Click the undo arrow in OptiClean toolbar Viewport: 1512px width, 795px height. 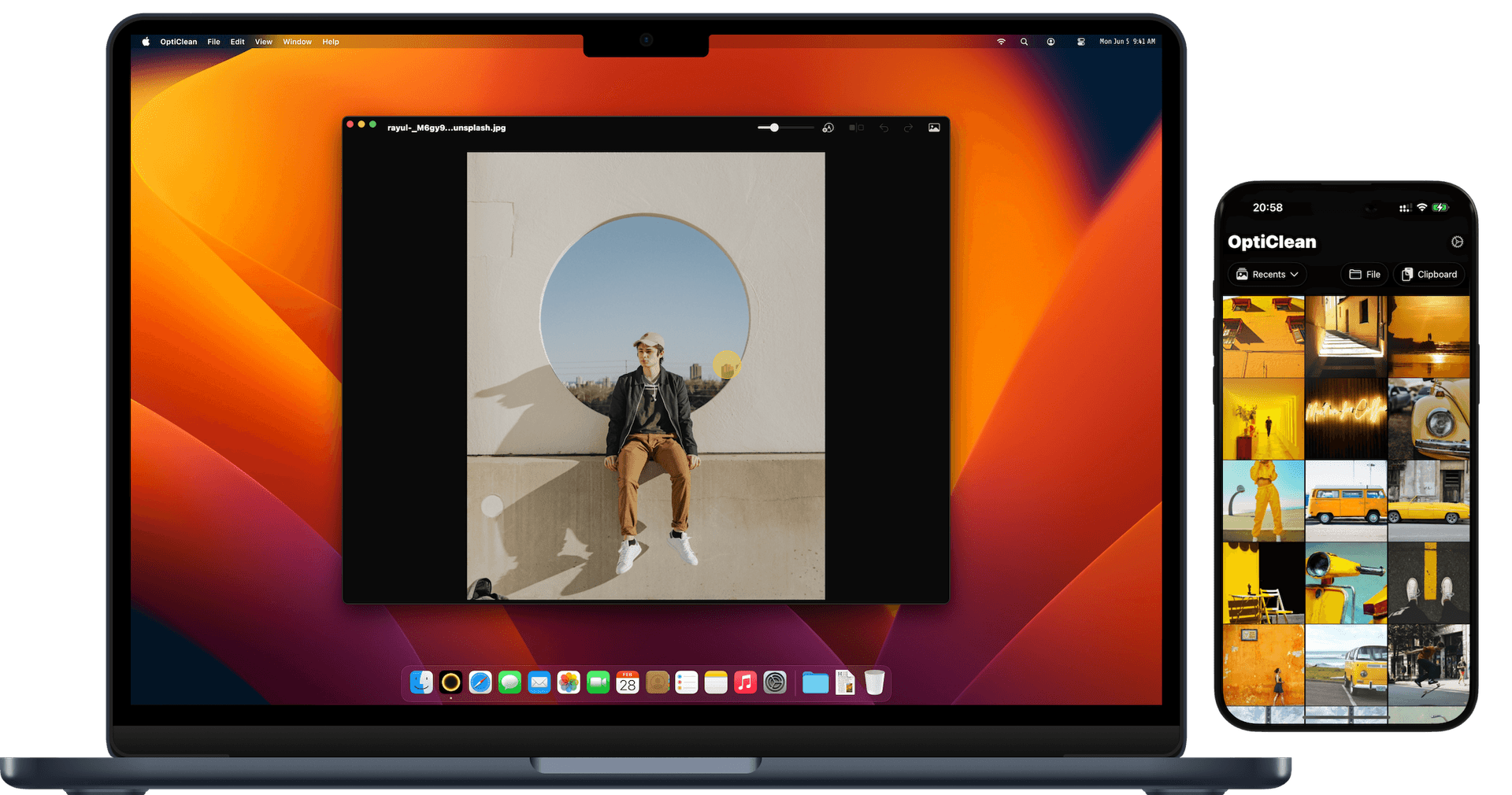(x=884, y=128)
